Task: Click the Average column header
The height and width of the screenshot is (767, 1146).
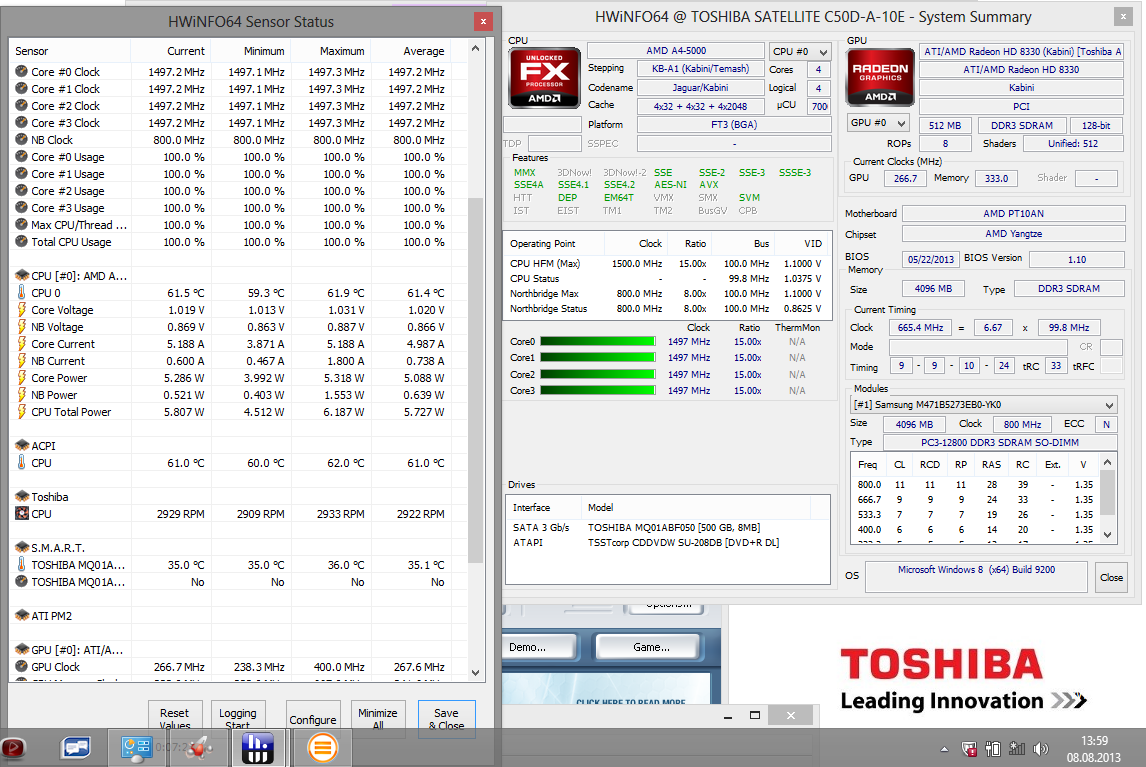Action: (x=411, y=51)
